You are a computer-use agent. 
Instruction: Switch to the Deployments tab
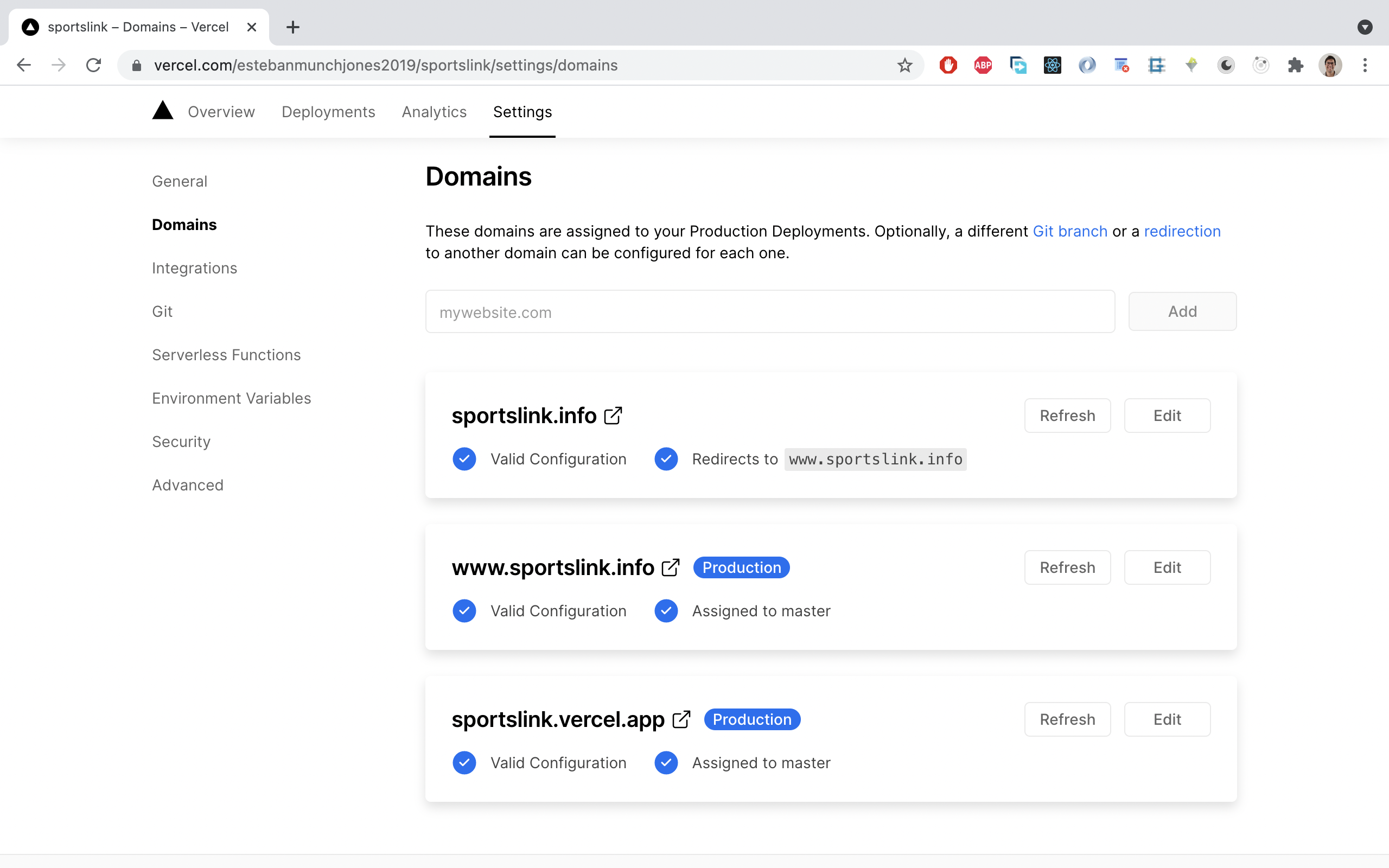tap(328, 111)
